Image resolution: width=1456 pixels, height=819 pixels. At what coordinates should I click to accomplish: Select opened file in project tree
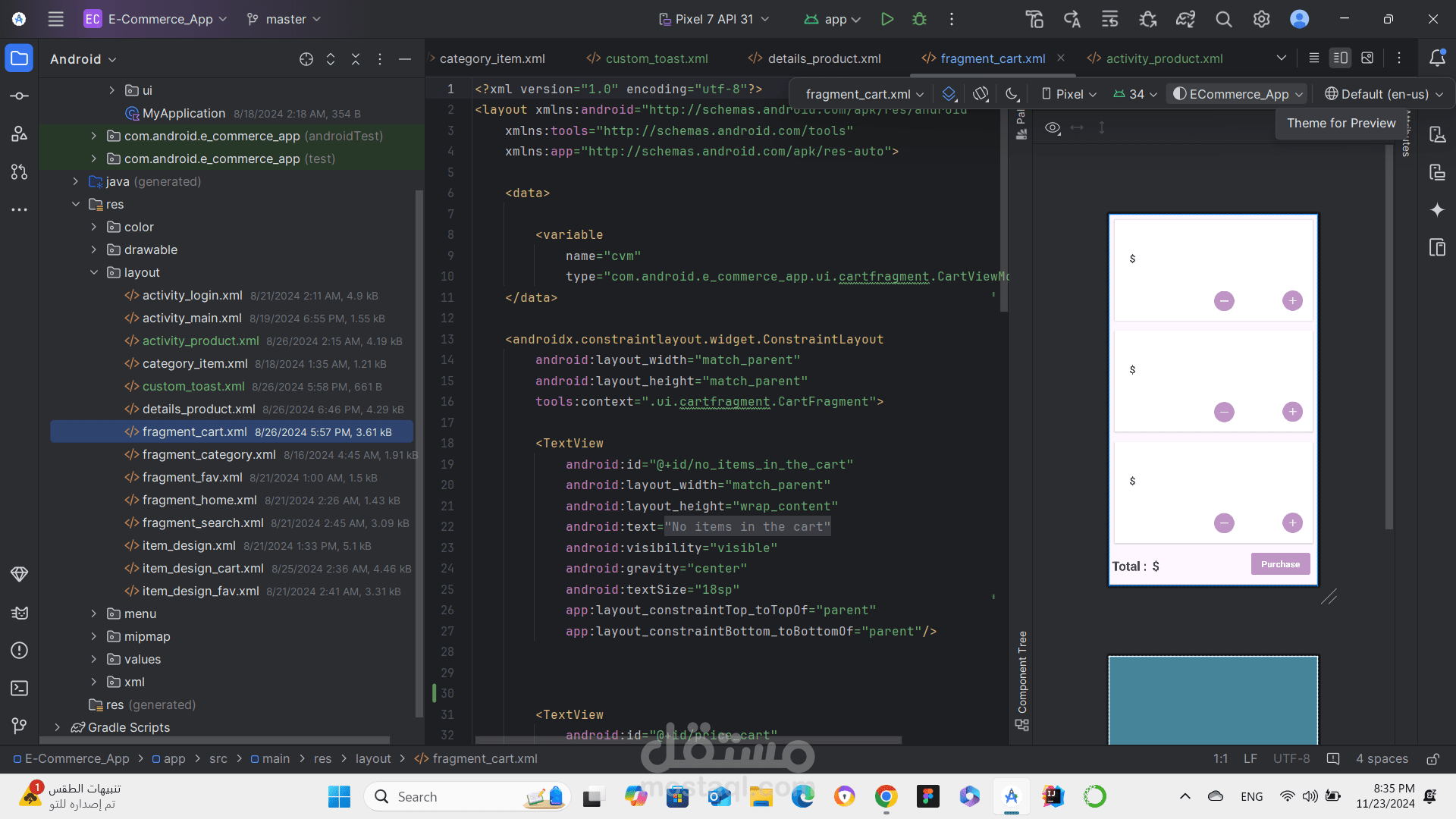tap(306, 59)
